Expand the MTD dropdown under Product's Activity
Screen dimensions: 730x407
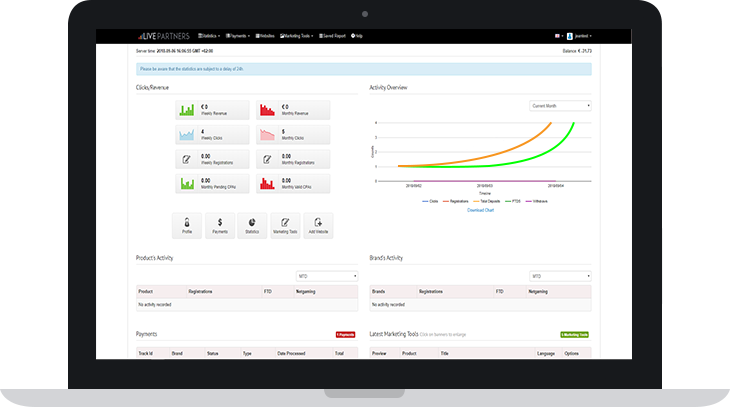click(327, 276)
